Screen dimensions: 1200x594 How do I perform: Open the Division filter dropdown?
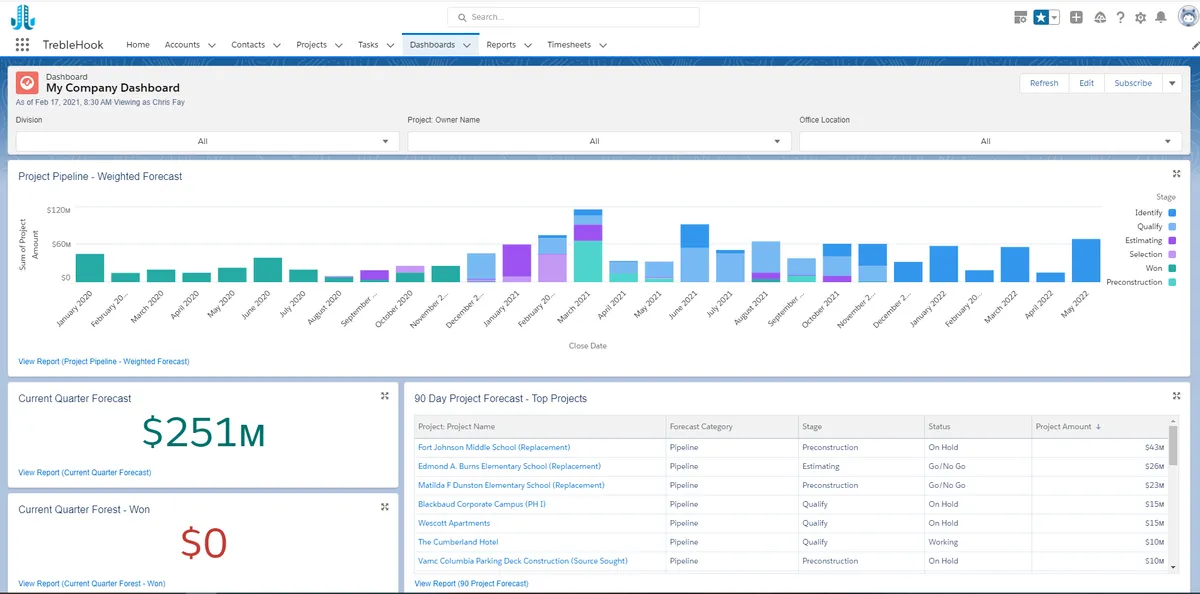click(208, 141)
